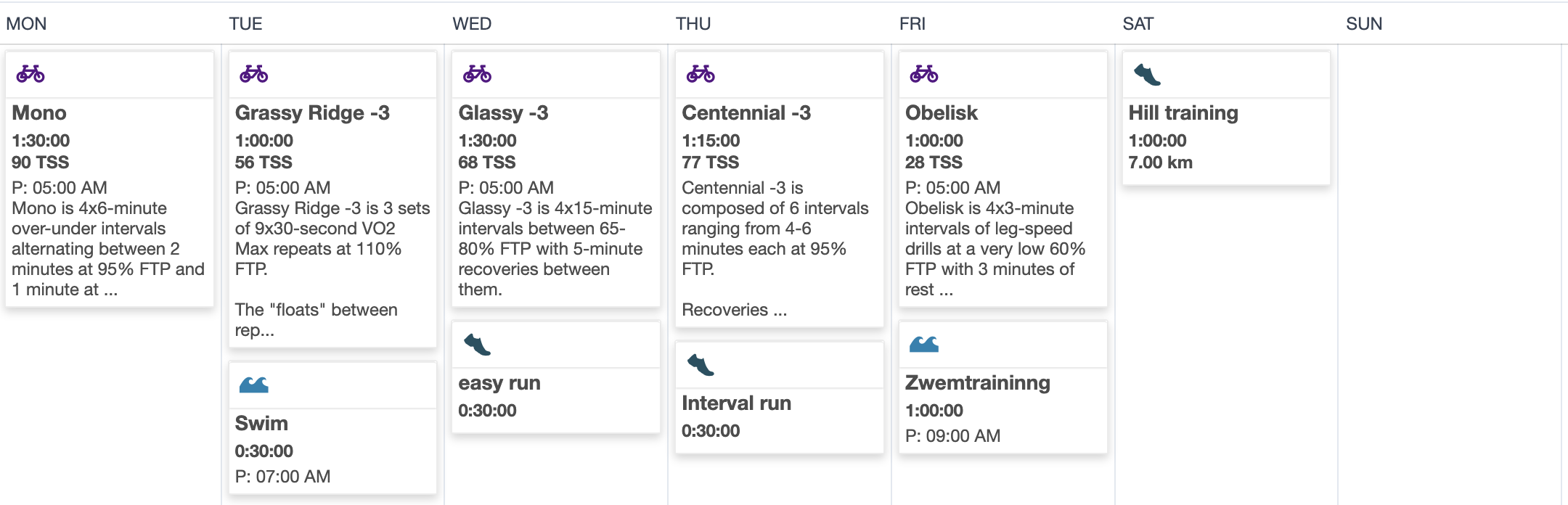Open the Mono workout title
The image size is (1568, 505).
pyautogui.click(x=39, y=113)
